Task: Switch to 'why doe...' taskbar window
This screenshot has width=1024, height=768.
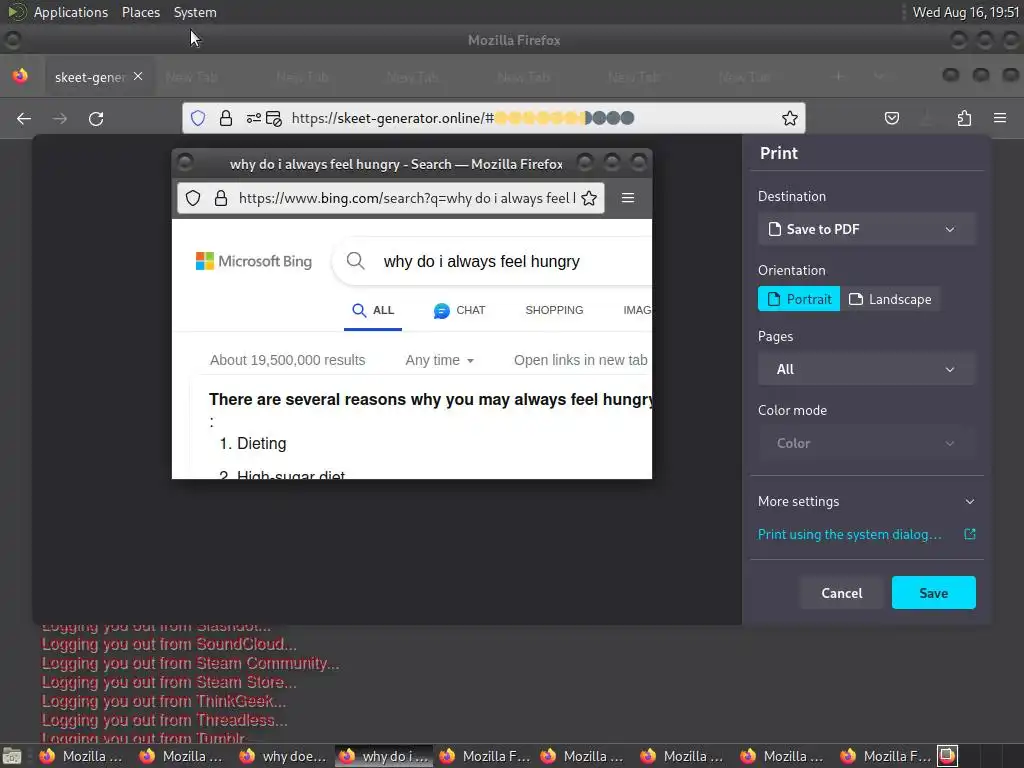Action: [x=283, y=756]
